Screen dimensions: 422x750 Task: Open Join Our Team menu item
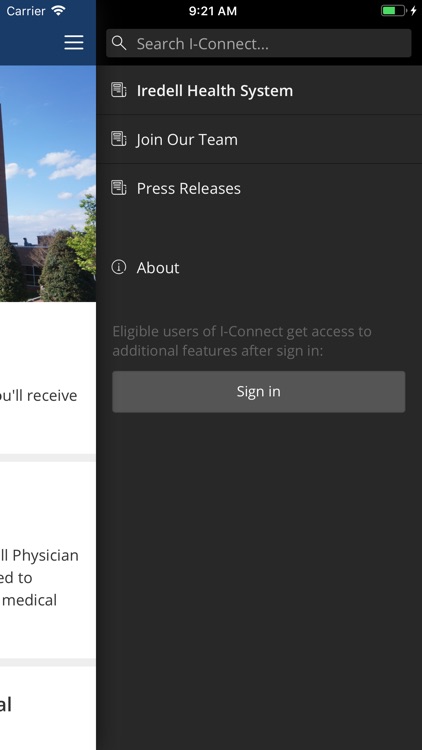coord(259,139)
